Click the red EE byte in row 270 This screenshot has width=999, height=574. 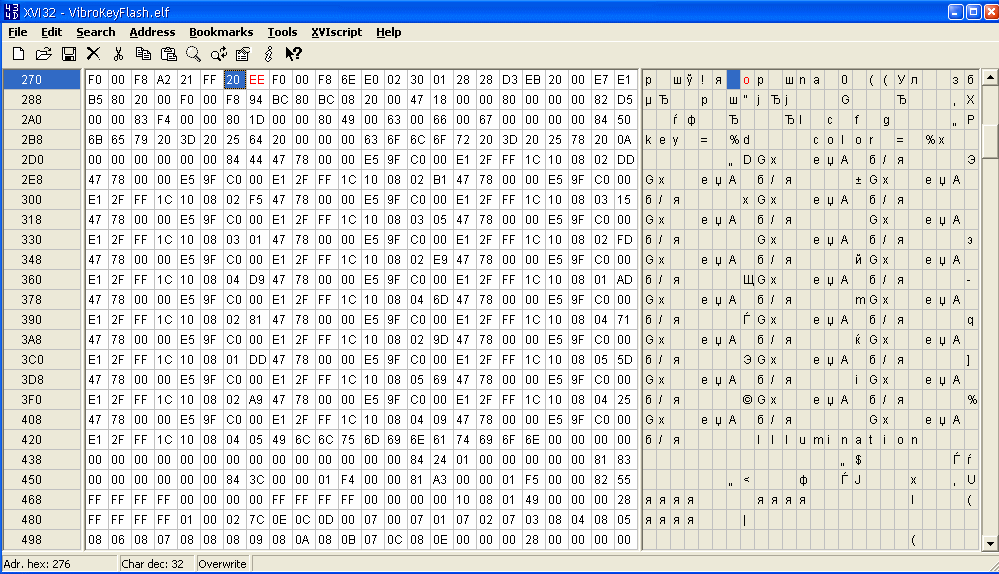pyautogui.click(x=256, y=80)
